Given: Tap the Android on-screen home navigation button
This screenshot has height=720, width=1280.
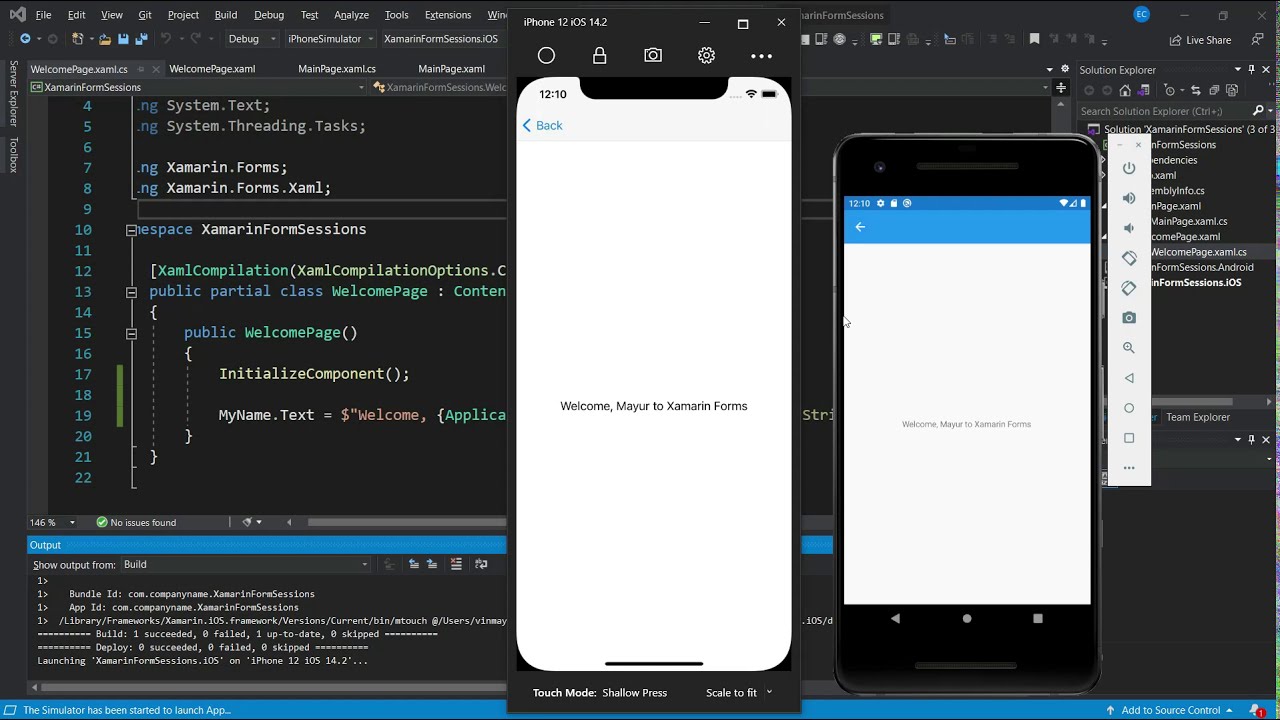Looking at the screenshot, I should [967, 619].
